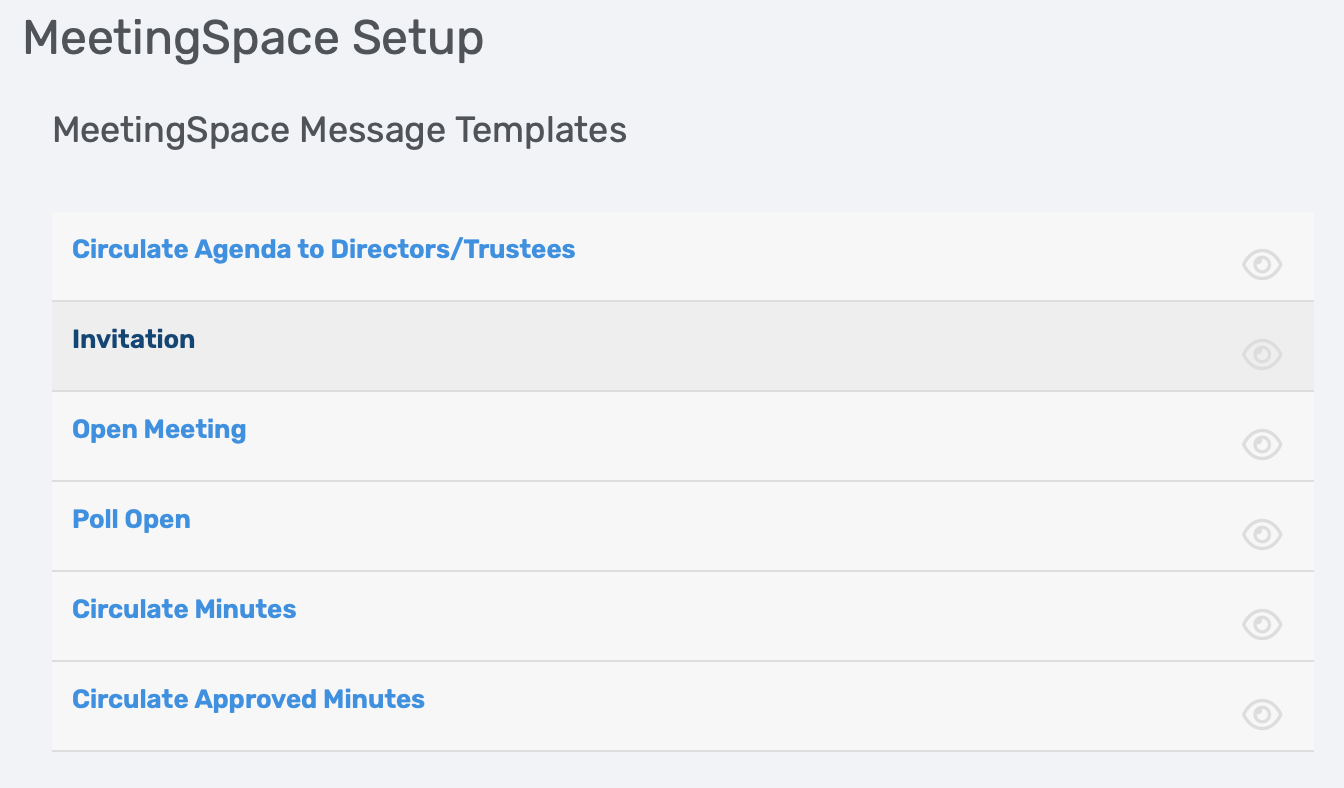Click the MeetingSpace Setup page title
1344x788 pixels.
(253, 39)
